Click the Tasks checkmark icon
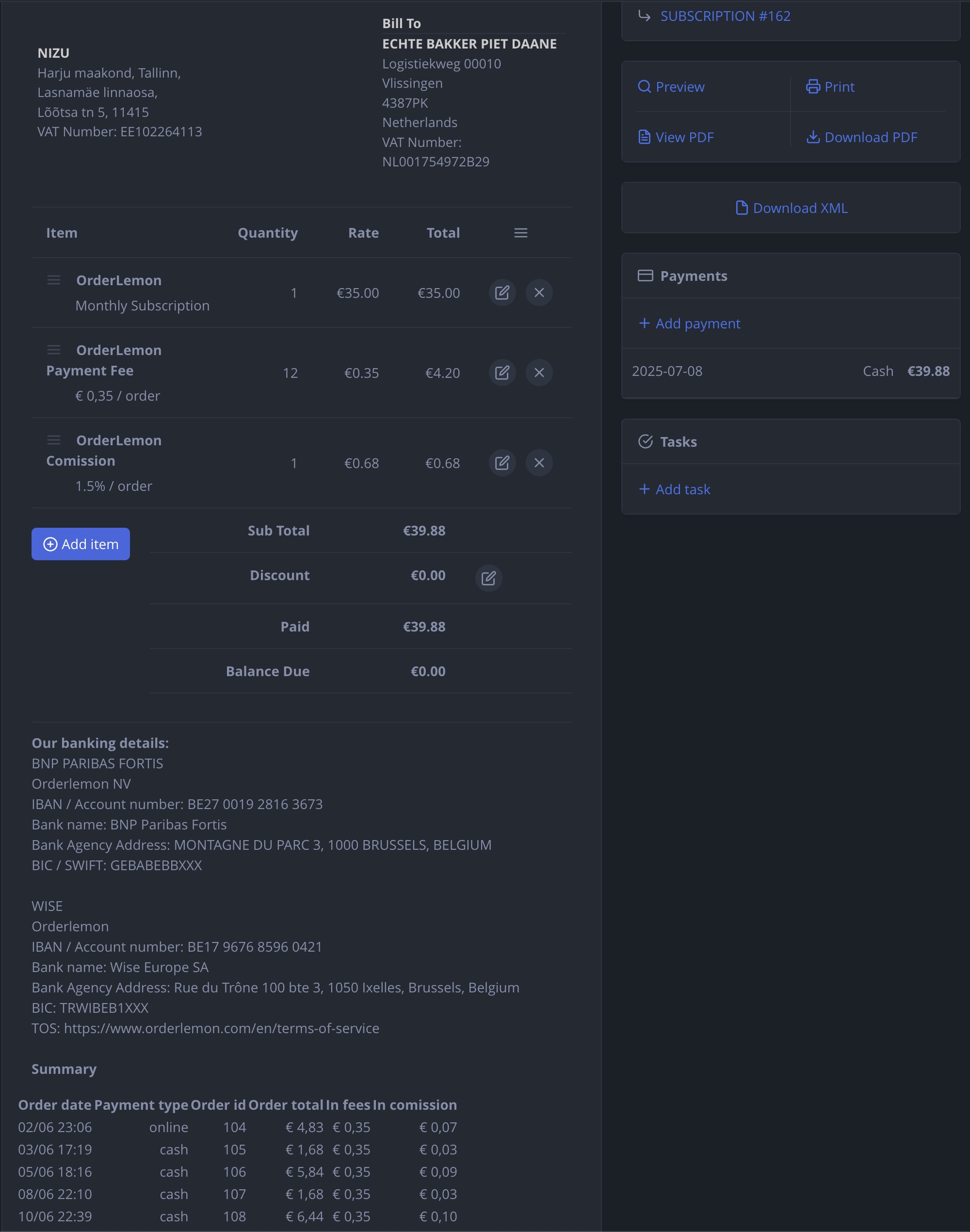This screenshot has width=970, height=1232. (x=645, y=442)
